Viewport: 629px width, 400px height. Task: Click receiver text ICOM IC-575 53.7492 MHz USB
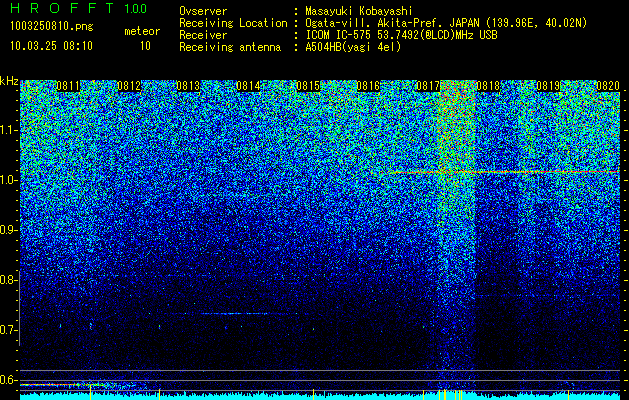(x=401, y=35)
